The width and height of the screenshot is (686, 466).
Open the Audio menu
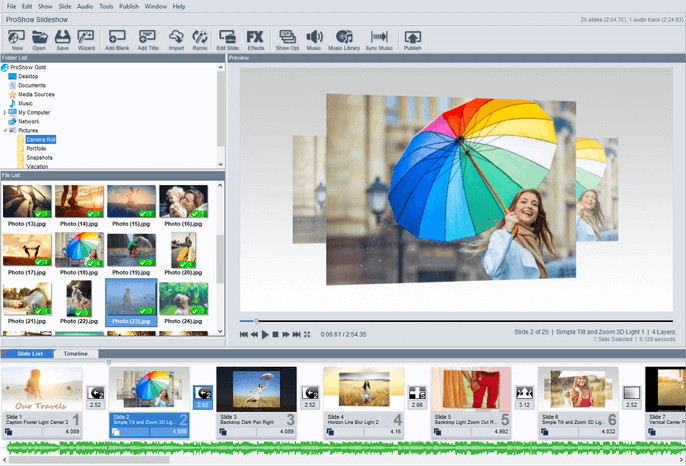[85, 6]
